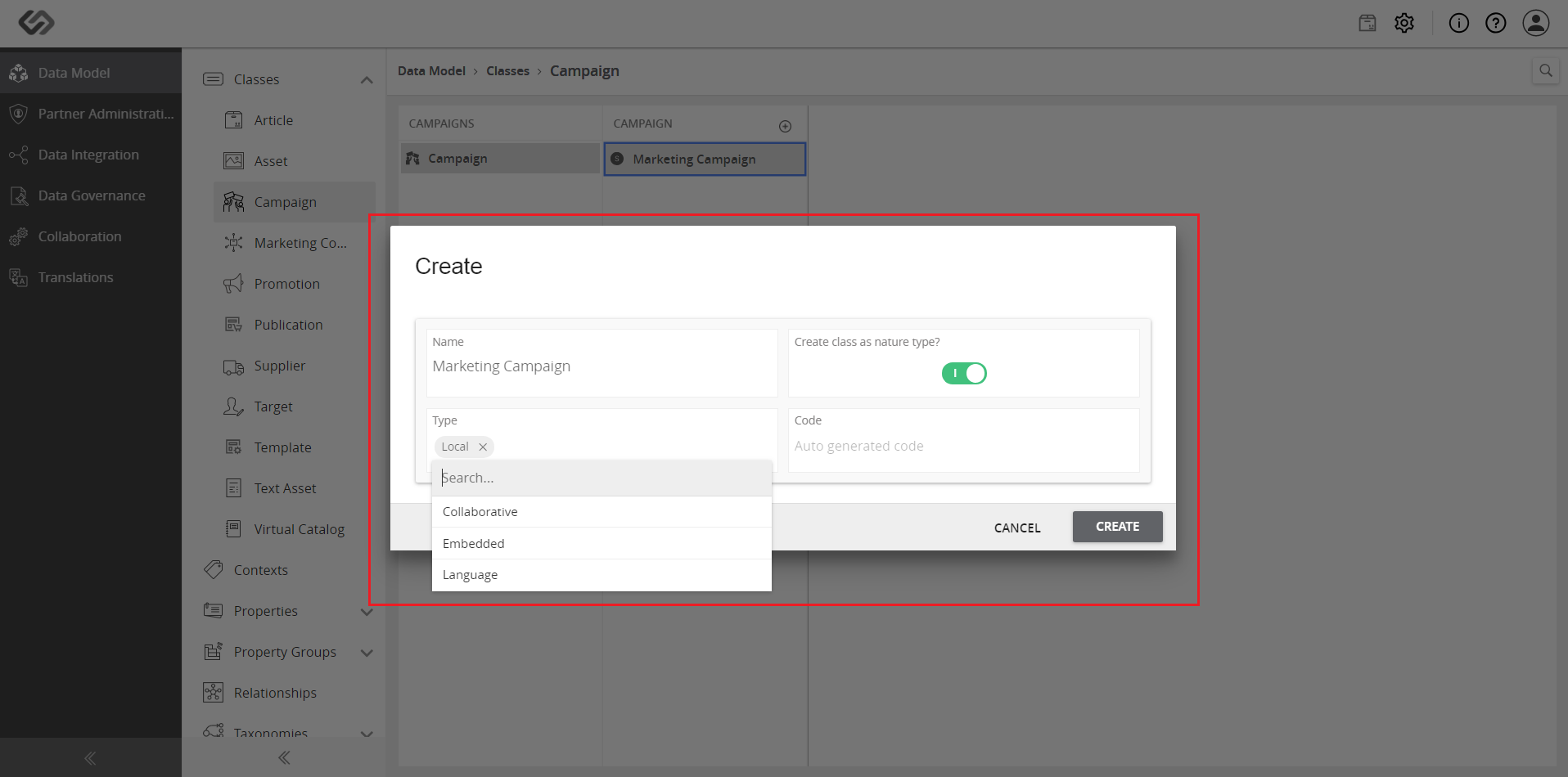Viewport: 1568px width, 777px height.
Task: Open the settings gear in the top bar
Action: coord(1404,23)
